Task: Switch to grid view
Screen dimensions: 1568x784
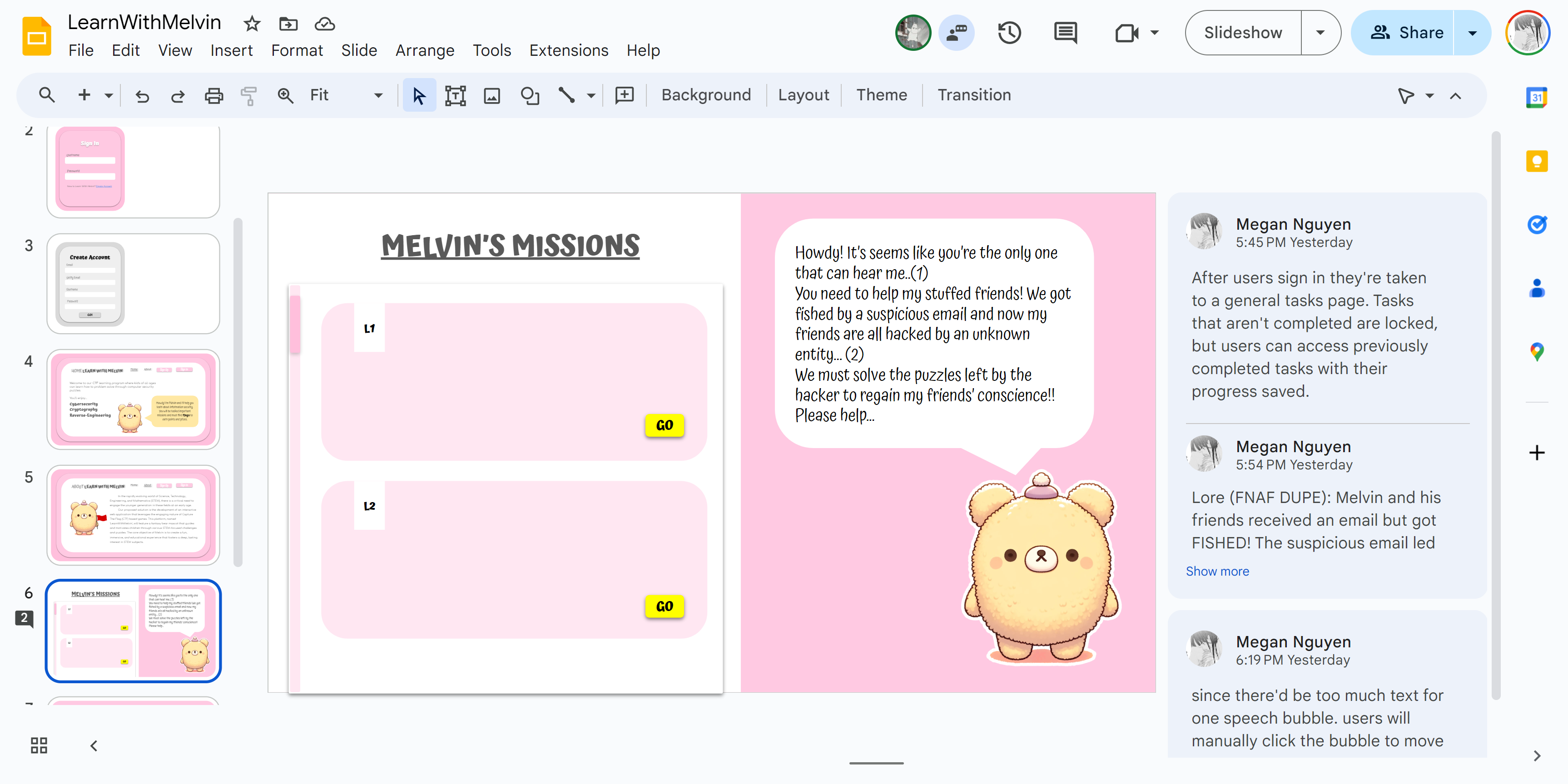Action: [x=39, y=745]
